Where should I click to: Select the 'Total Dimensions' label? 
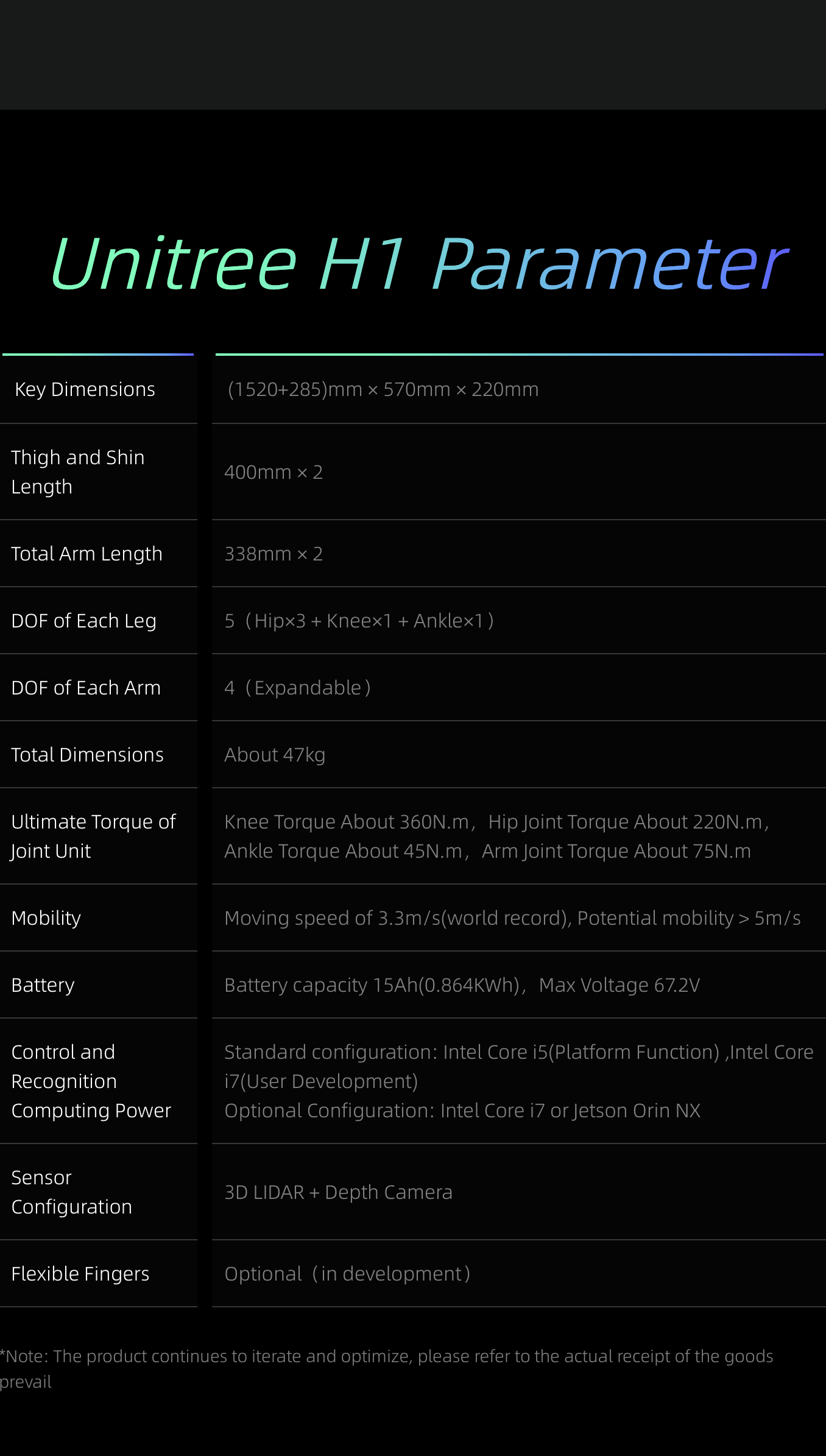[87, 755]
